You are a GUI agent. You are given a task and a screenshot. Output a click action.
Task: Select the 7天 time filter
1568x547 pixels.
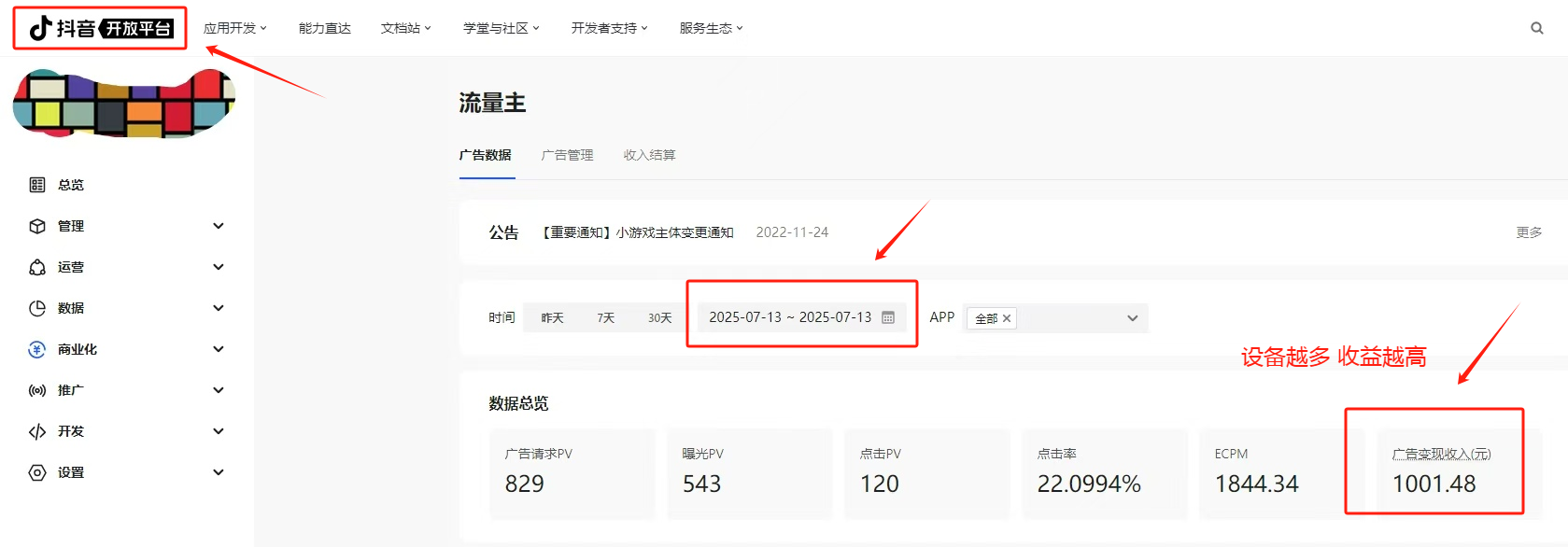pos(606,318)
